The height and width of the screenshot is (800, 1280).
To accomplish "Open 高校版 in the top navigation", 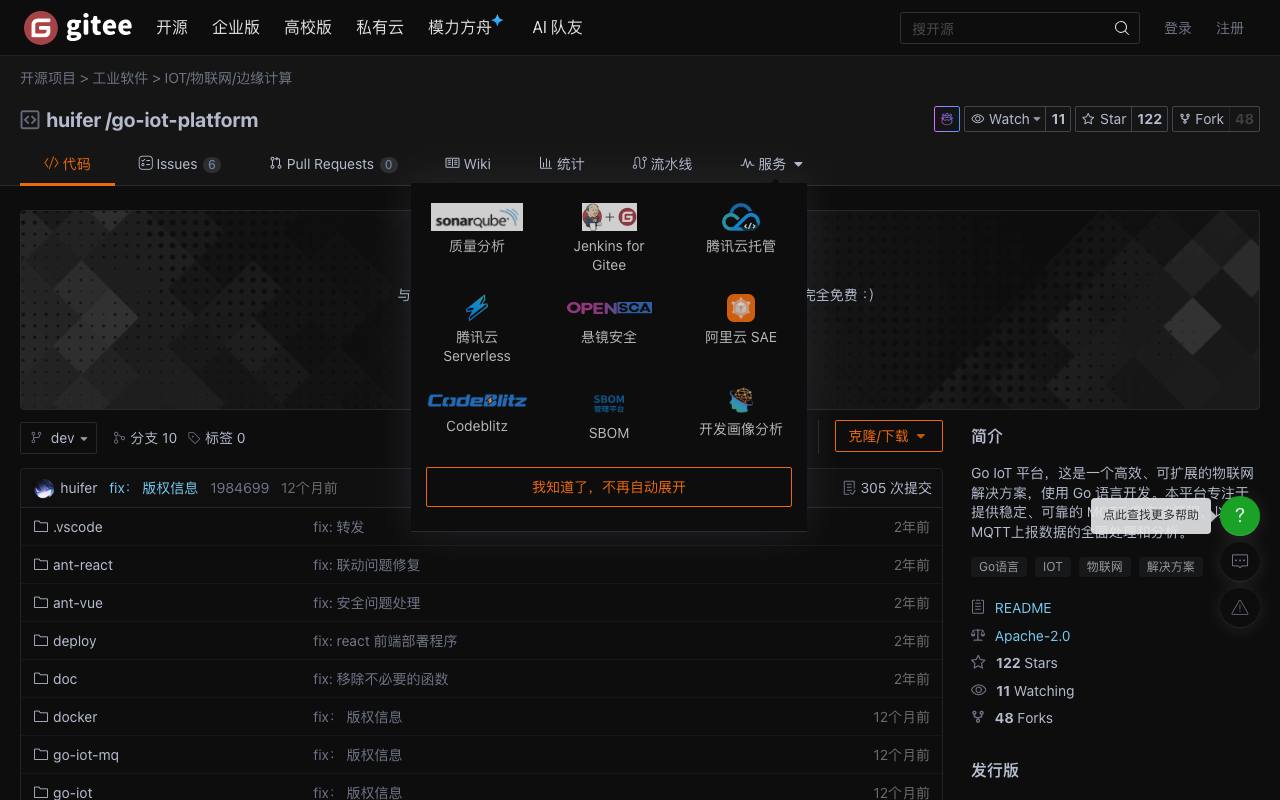I will pyautogui.click(x=308, y=28).
